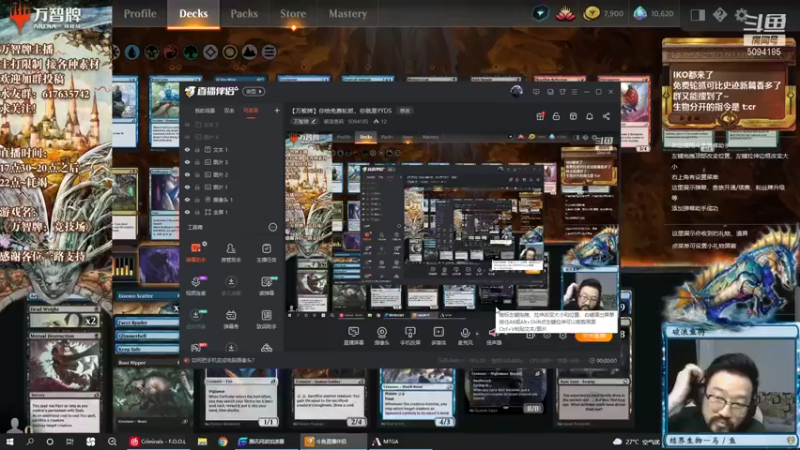Open Chrome from the taskbar
The width and height of the screenshot is (800, 450).
click(223, 442)
